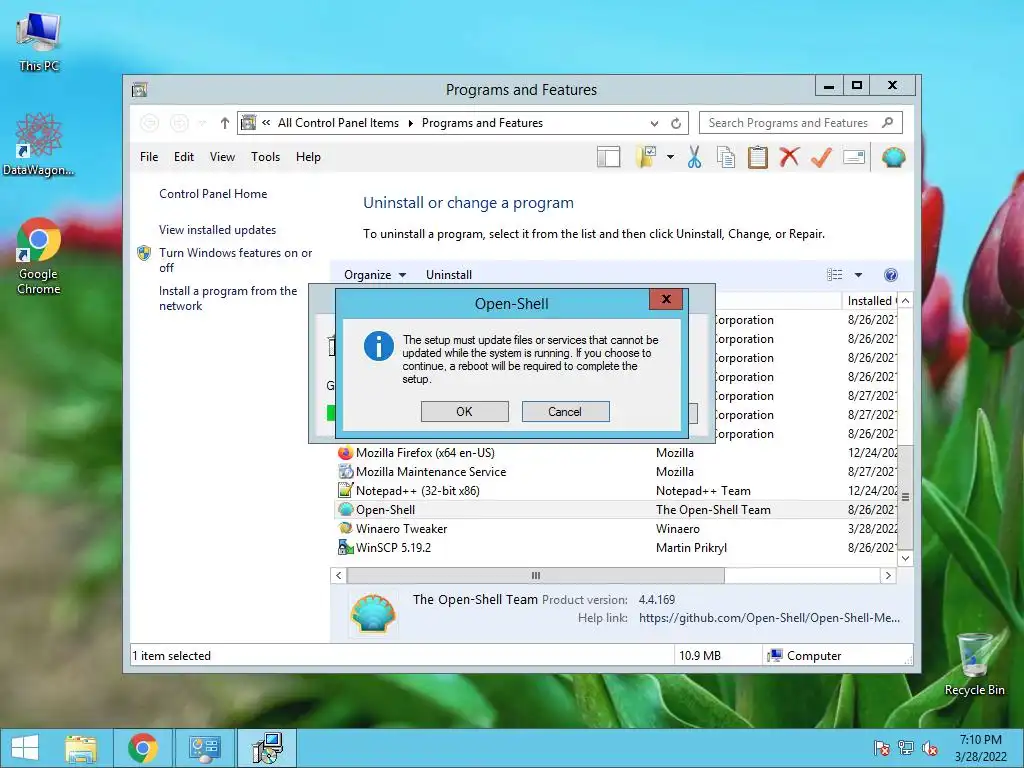Click the Action Center flag tray icon

(882, 748)
